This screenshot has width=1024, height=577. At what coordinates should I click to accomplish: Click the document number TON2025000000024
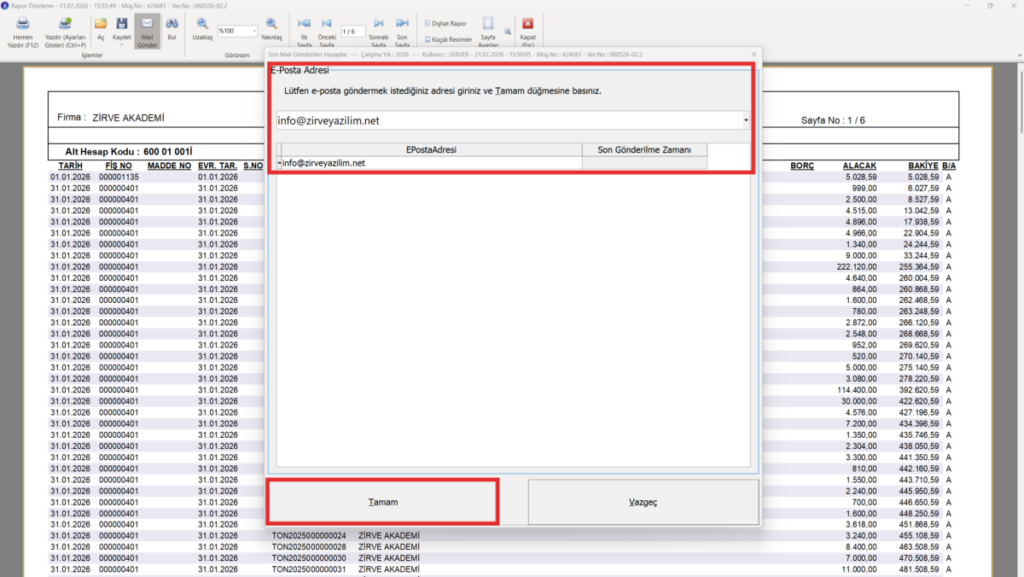(x=309, y=536)
